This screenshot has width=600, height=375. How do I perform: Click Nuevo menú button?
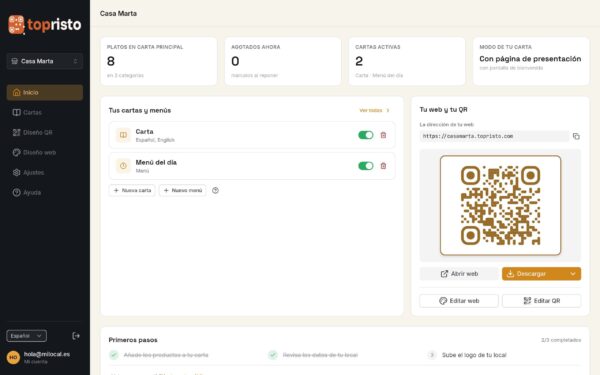(x=183, y=191)
